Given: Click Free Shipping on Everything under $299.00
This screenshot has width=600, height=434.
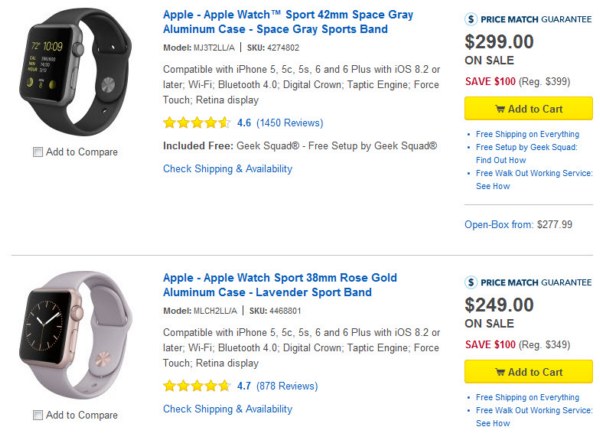Looking at the screenshot, I should pos(530,133).
